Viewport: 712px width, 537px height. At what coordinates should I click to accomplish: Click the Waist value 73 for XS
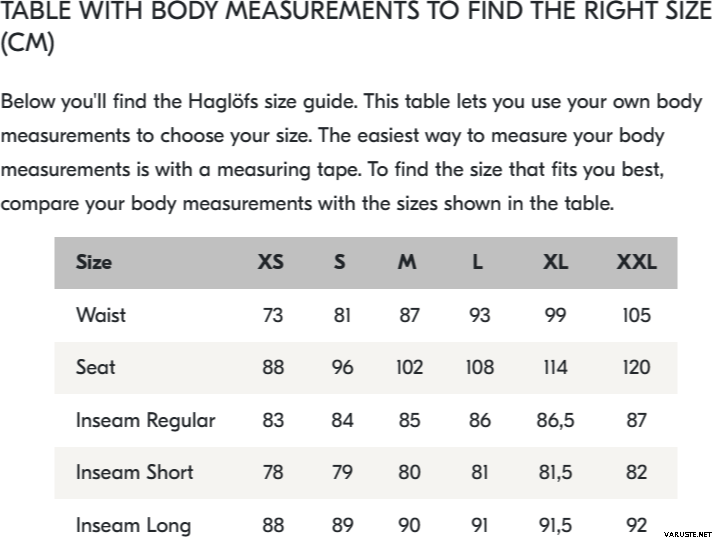(x=273, y=315)
